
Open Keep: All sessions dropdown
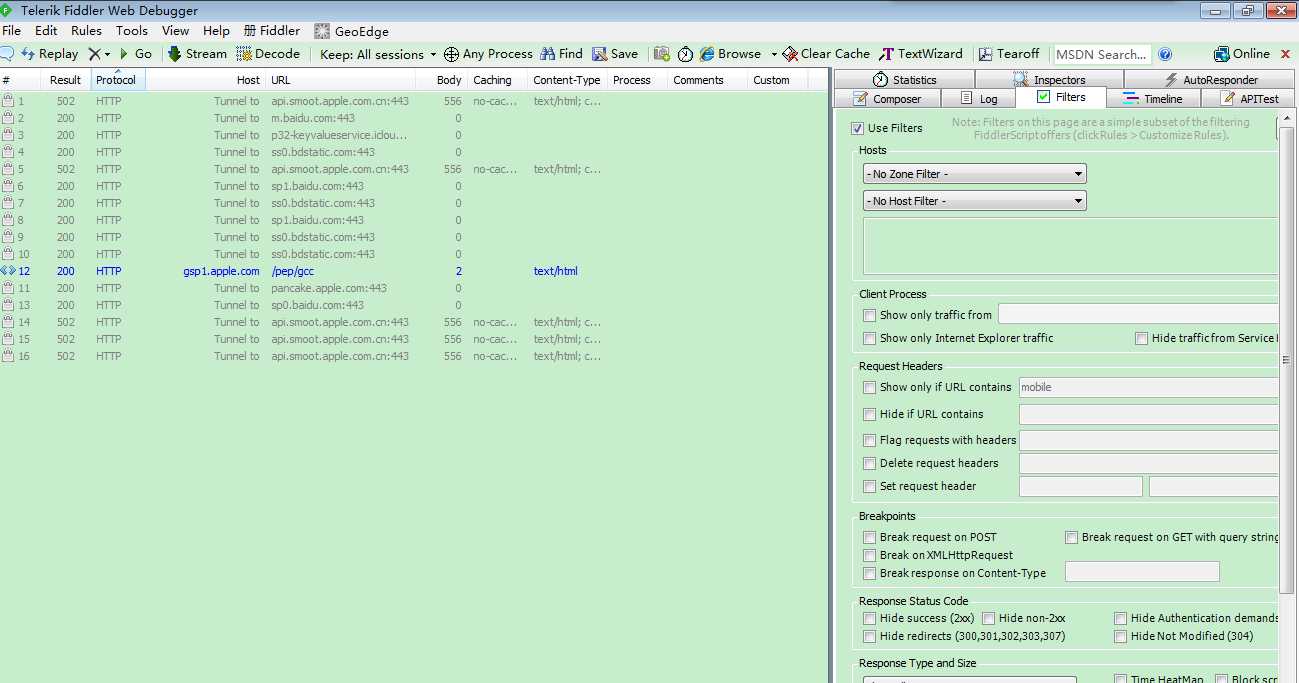[x=378, y=54]
